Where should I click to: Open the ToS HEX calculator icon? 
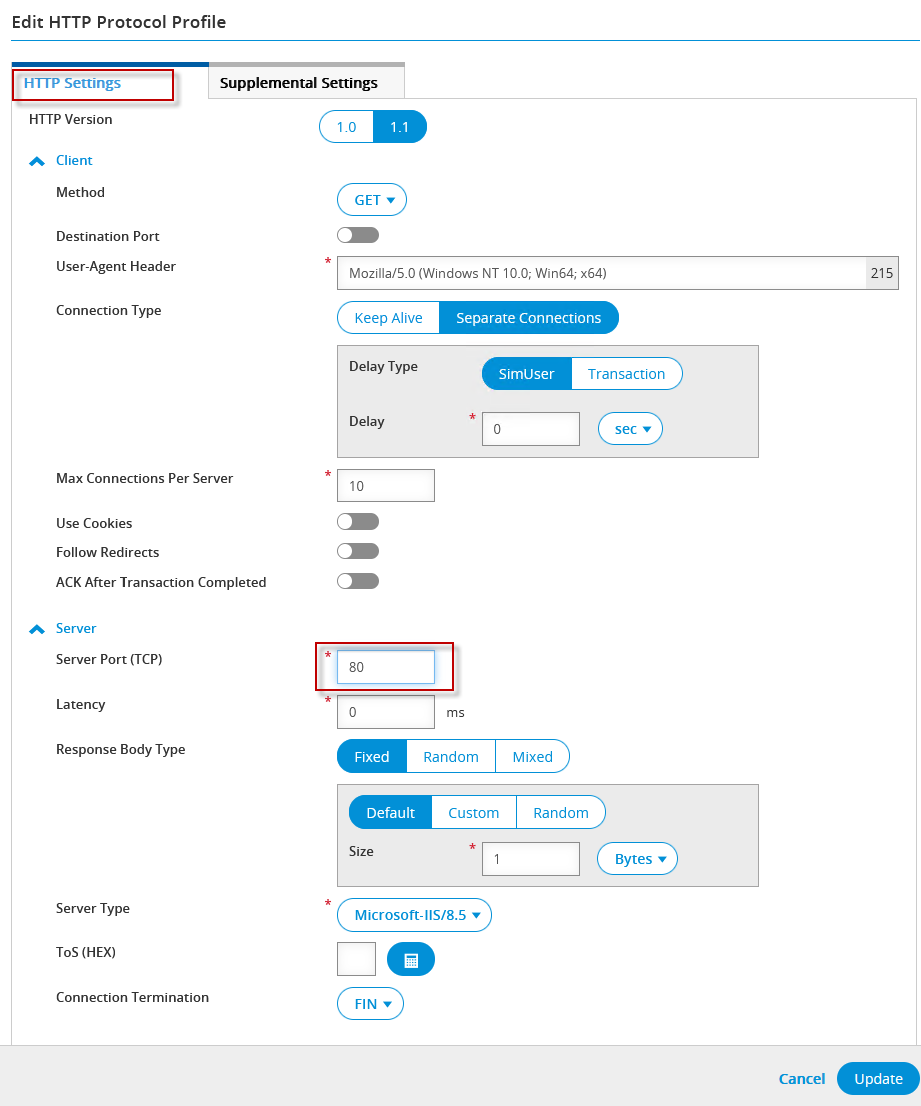410,960
